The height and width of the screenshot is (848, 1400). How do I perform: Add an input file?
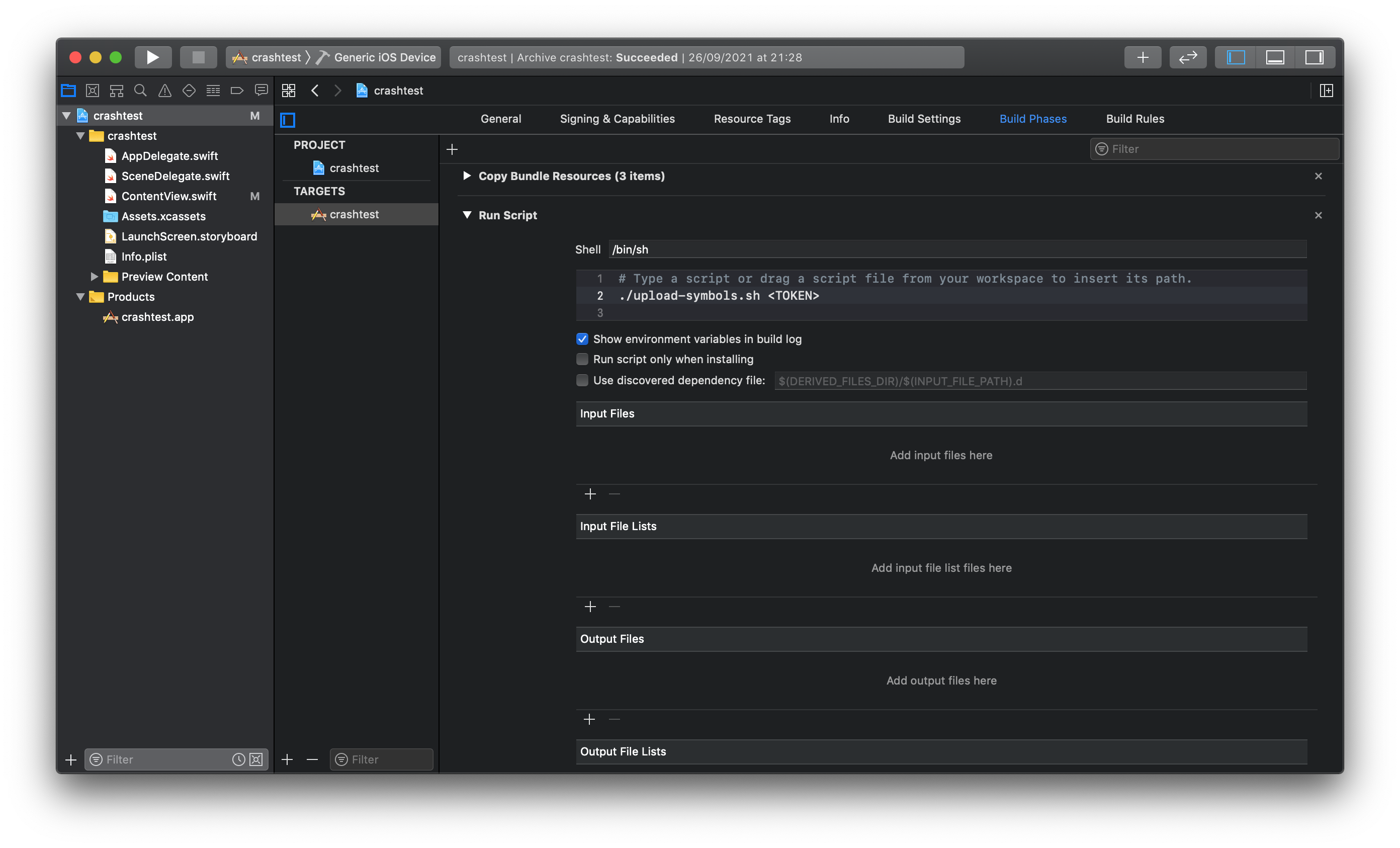[590, 494]
